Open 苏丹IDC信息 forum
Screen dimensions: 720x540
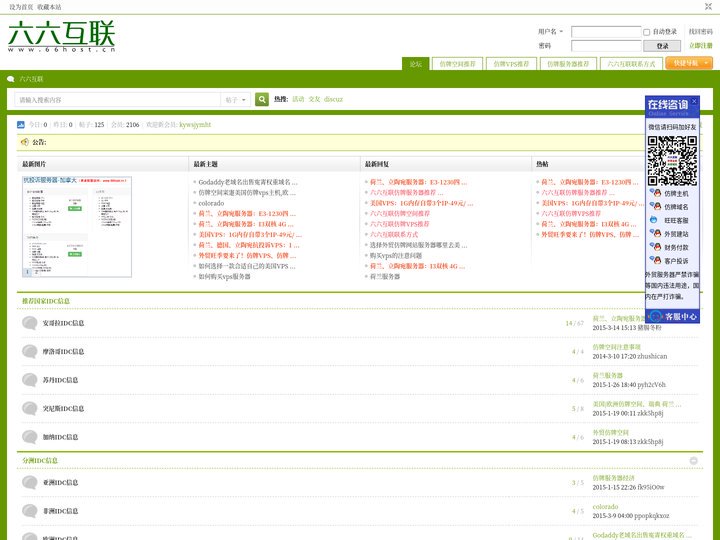tap(60, 380)
